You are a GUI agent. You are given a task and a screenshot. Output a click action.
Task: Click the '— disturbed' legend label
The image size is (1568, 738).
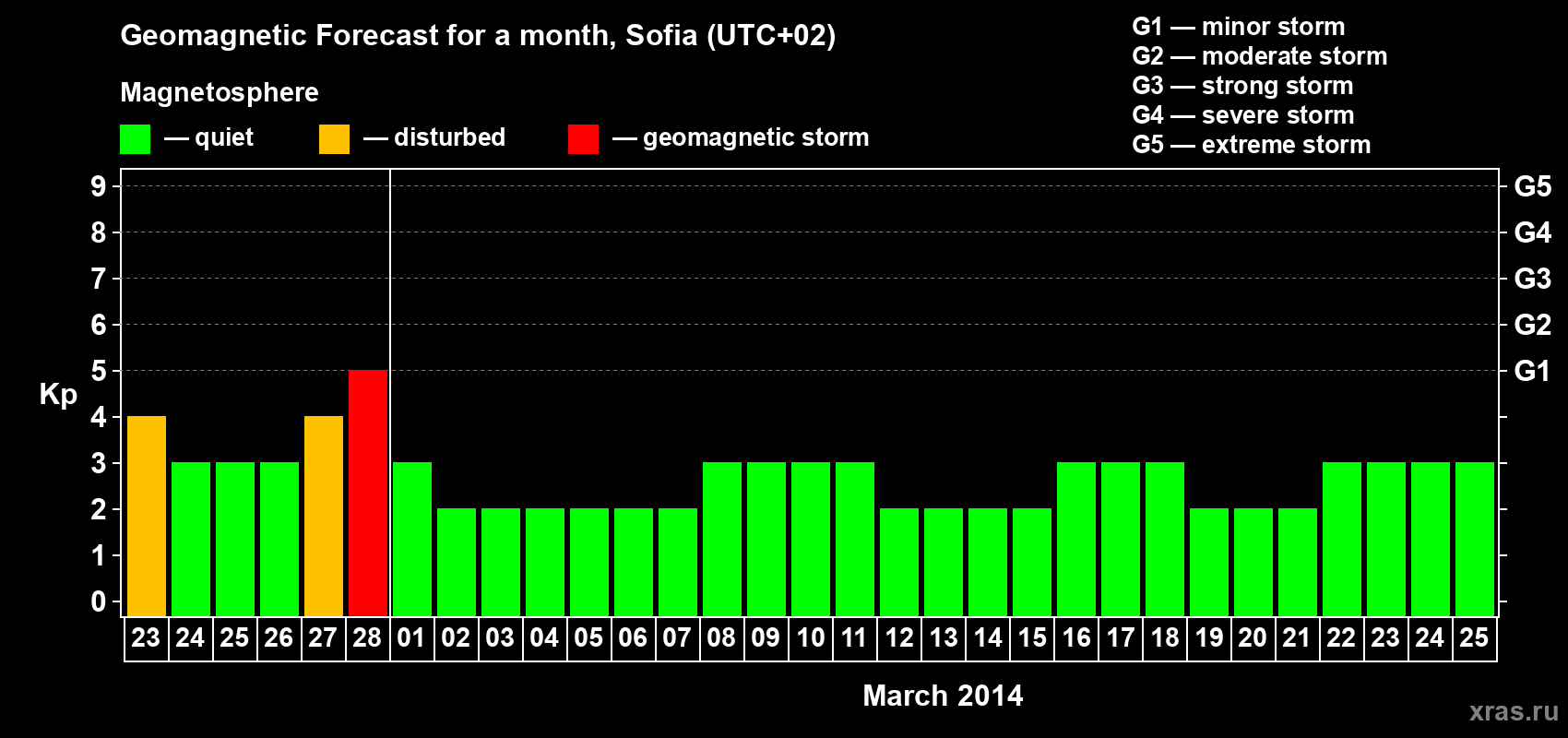[x=434, y=138]
